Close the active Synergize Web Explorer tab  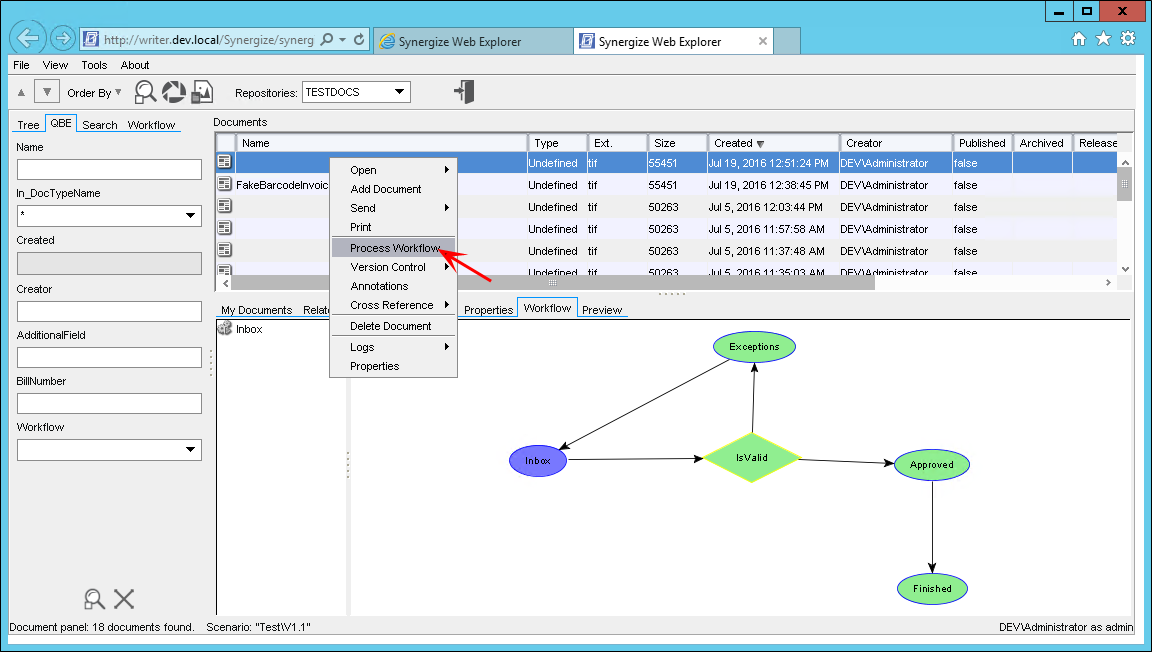[x=763, y=41]
